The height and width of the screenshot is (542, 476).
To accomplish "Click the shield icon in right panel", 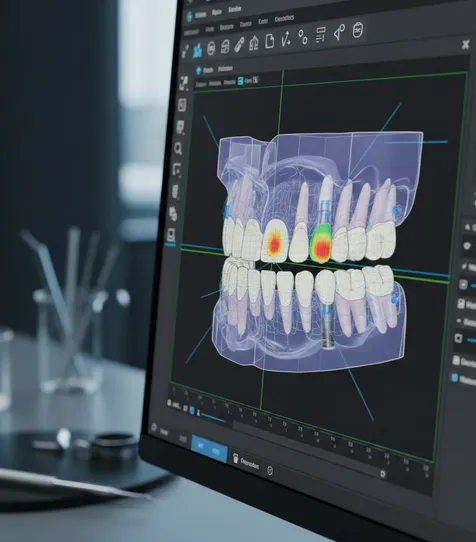I will pyautogui.click(x=467, y=246).
